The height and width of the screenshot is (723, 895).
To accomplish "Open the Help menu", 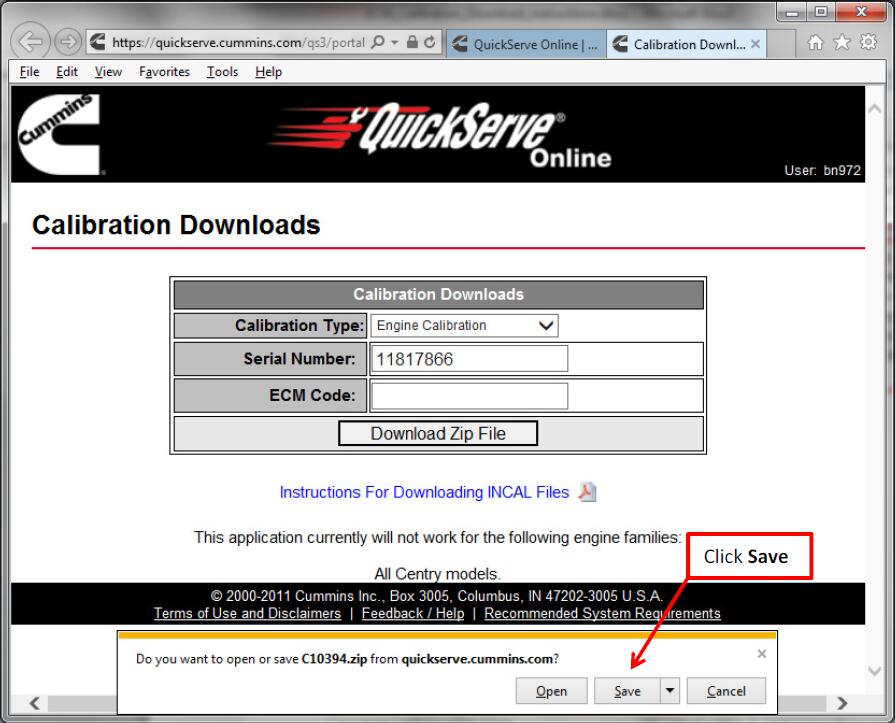I will coord(269,72).
